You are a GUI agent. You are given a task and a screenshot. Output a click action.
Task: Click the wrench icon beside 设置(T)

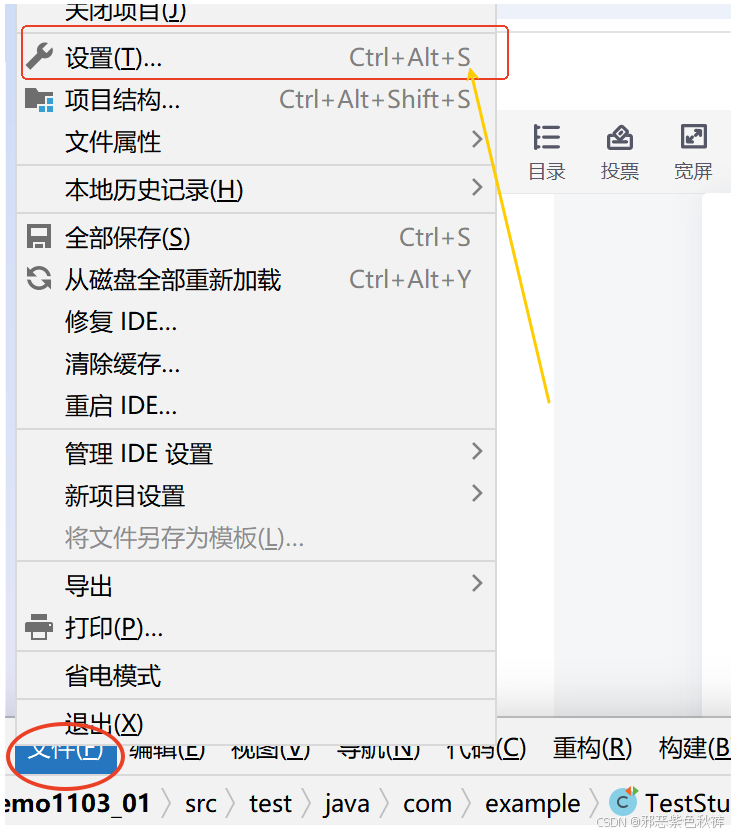(x=39, y=56)
